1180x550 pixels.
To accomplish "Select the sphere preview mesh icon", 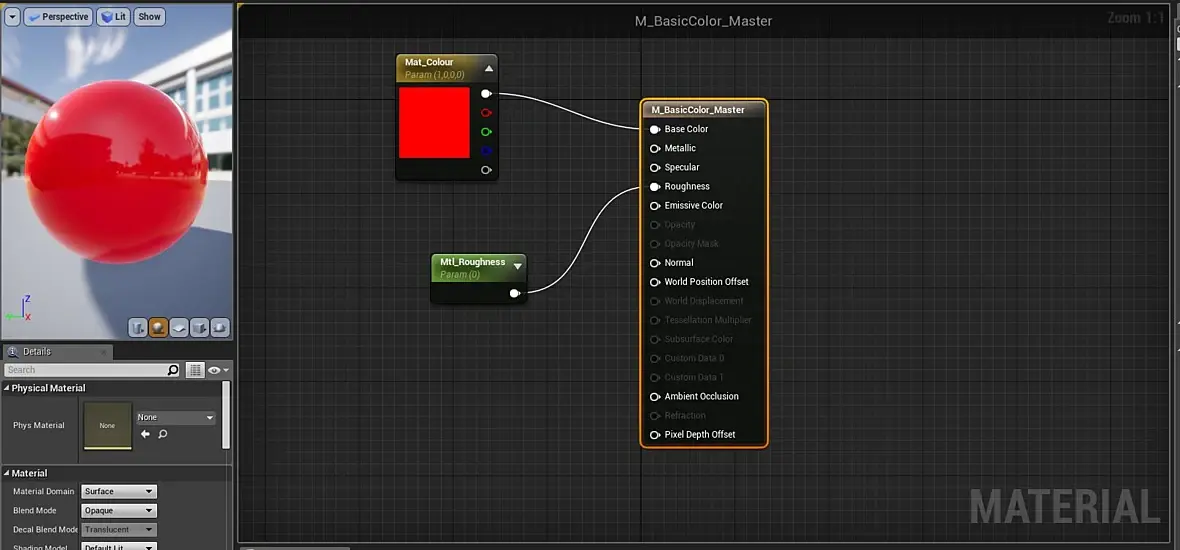I will click(158, 328).
